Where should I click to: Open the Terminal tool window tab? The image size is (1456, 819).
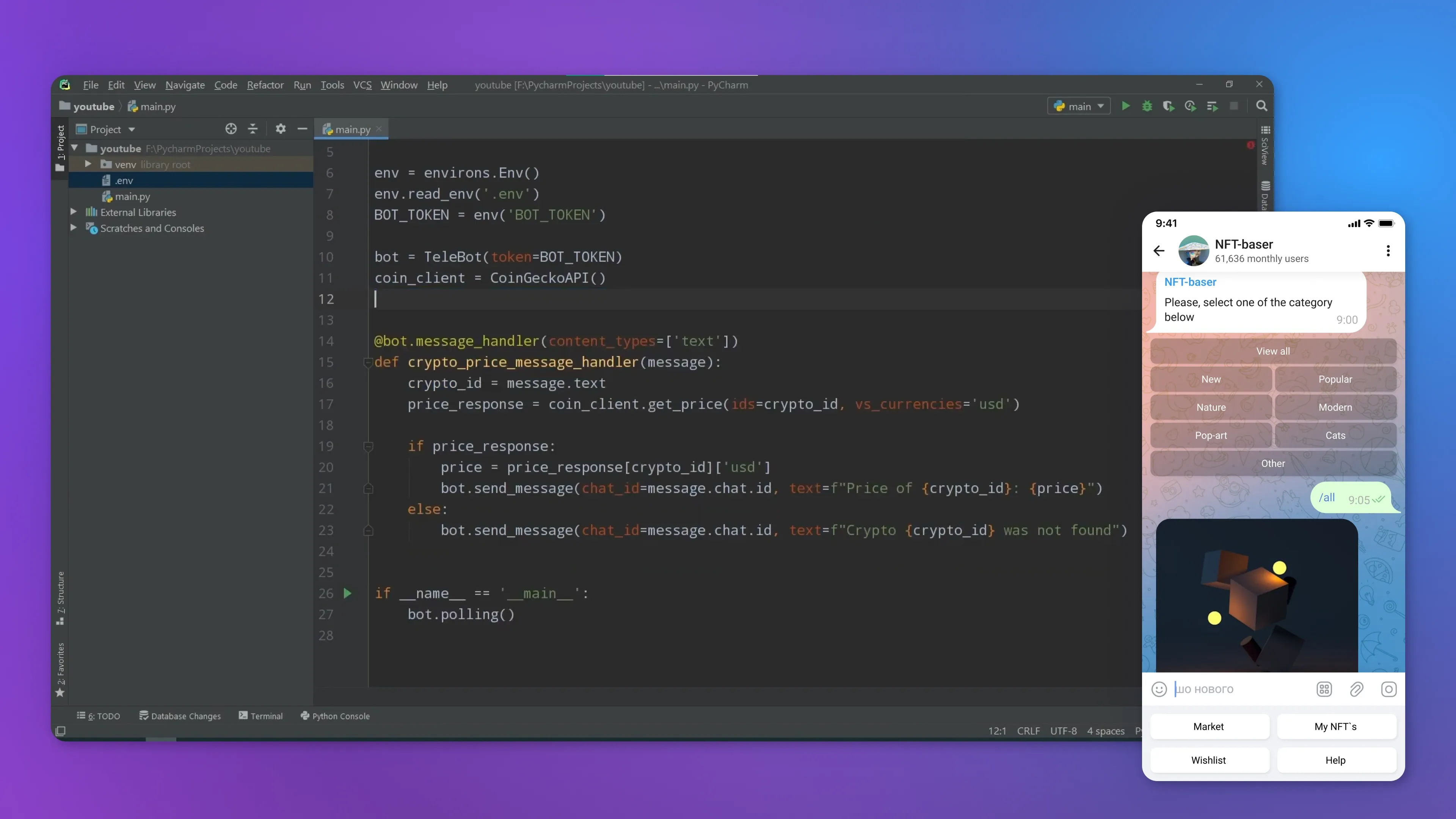[x=260, y=715]
